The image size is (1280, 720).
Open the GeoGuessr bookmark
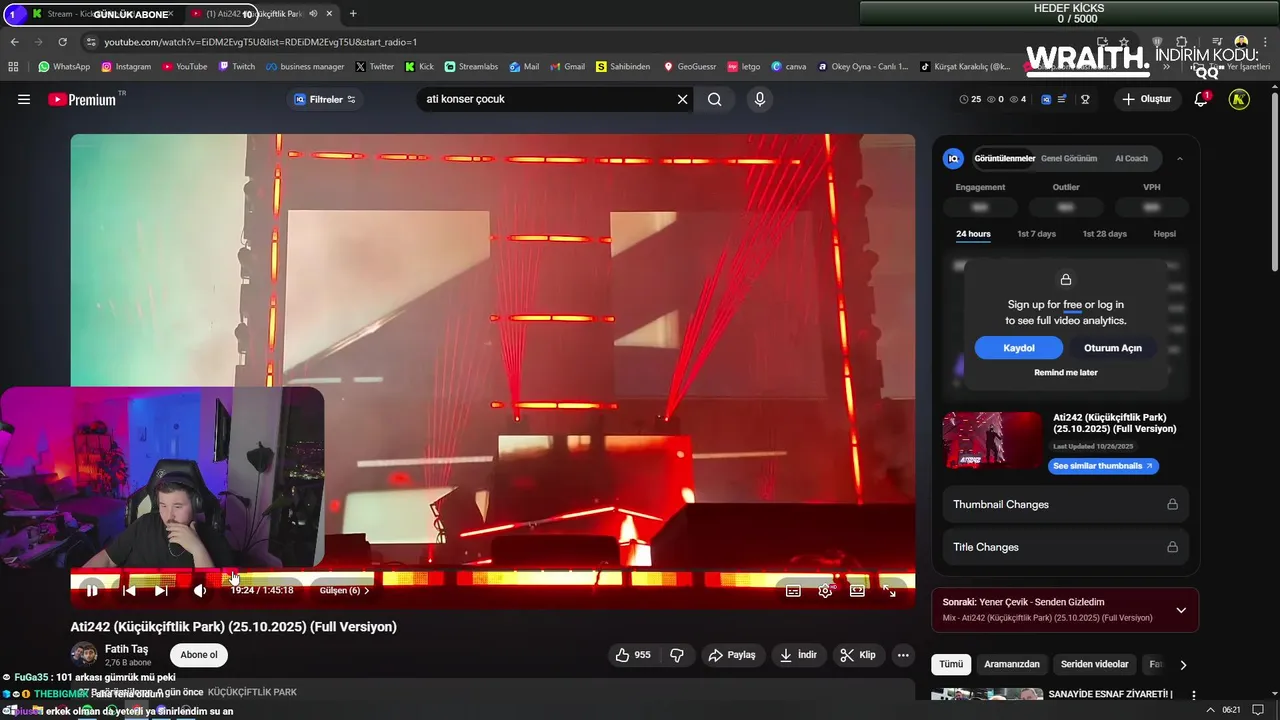coord(690,67)
